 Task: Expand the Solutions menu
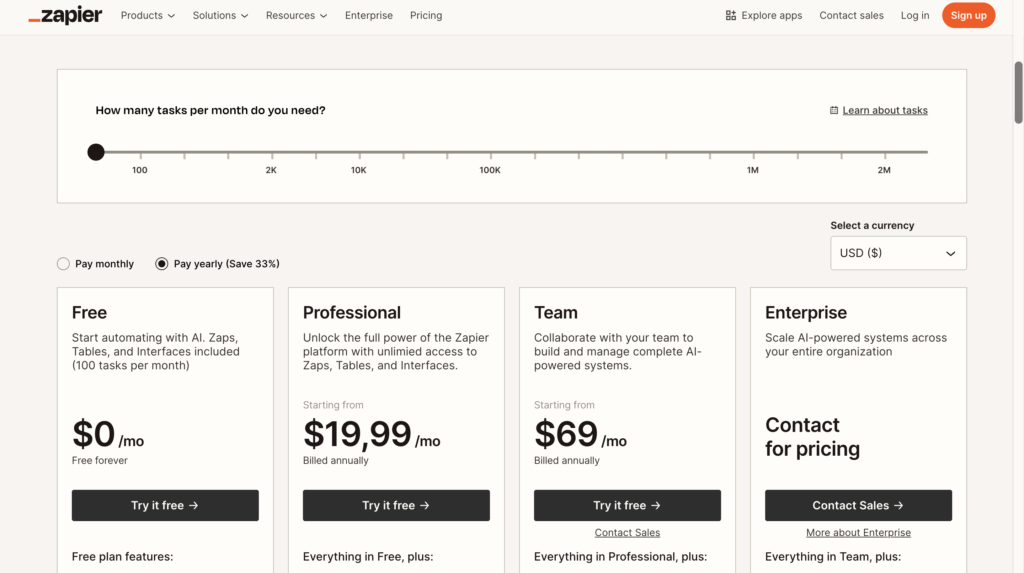pos(220,16)
